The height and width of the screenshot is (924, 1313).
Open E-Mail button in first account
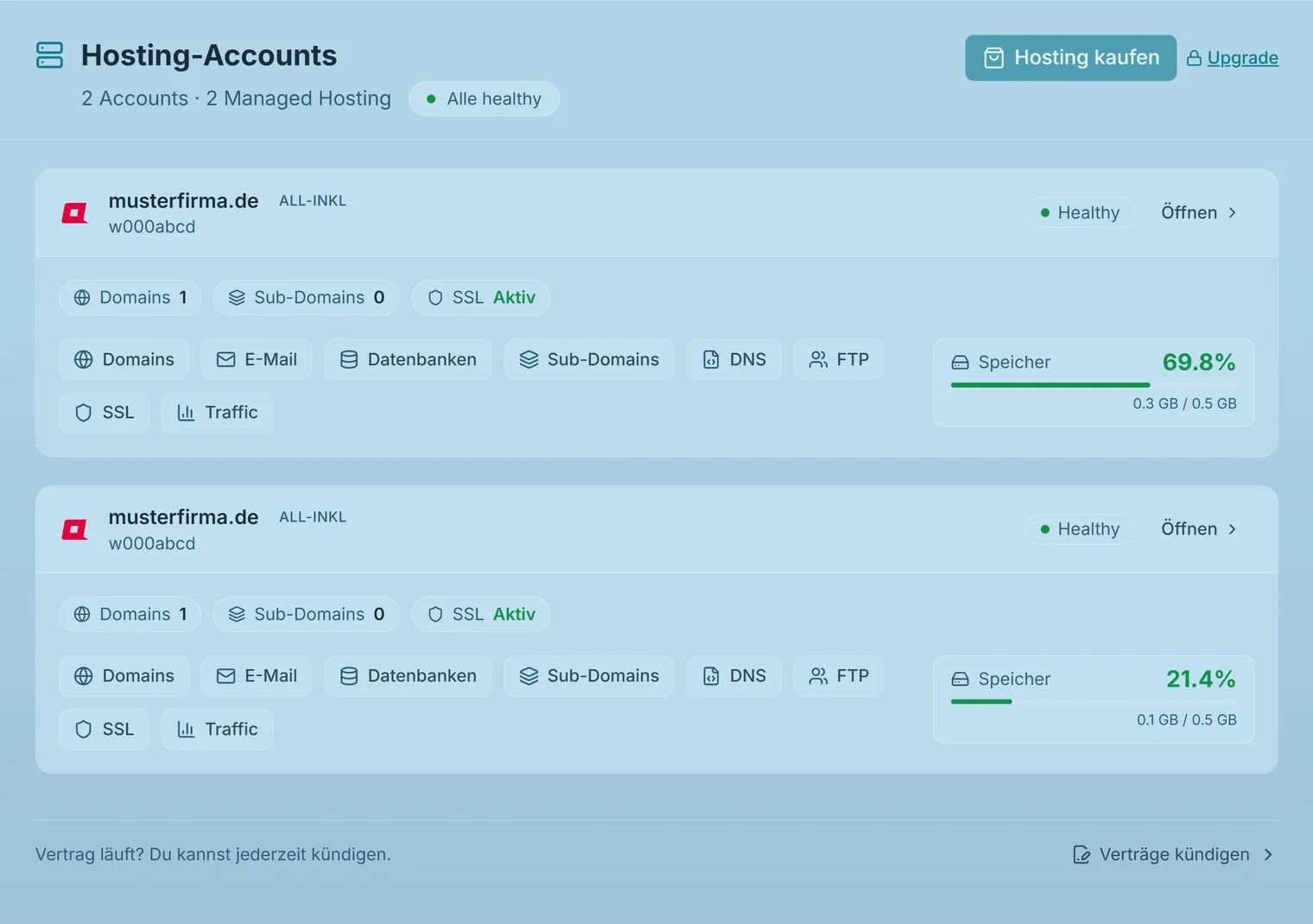point(257,359)
